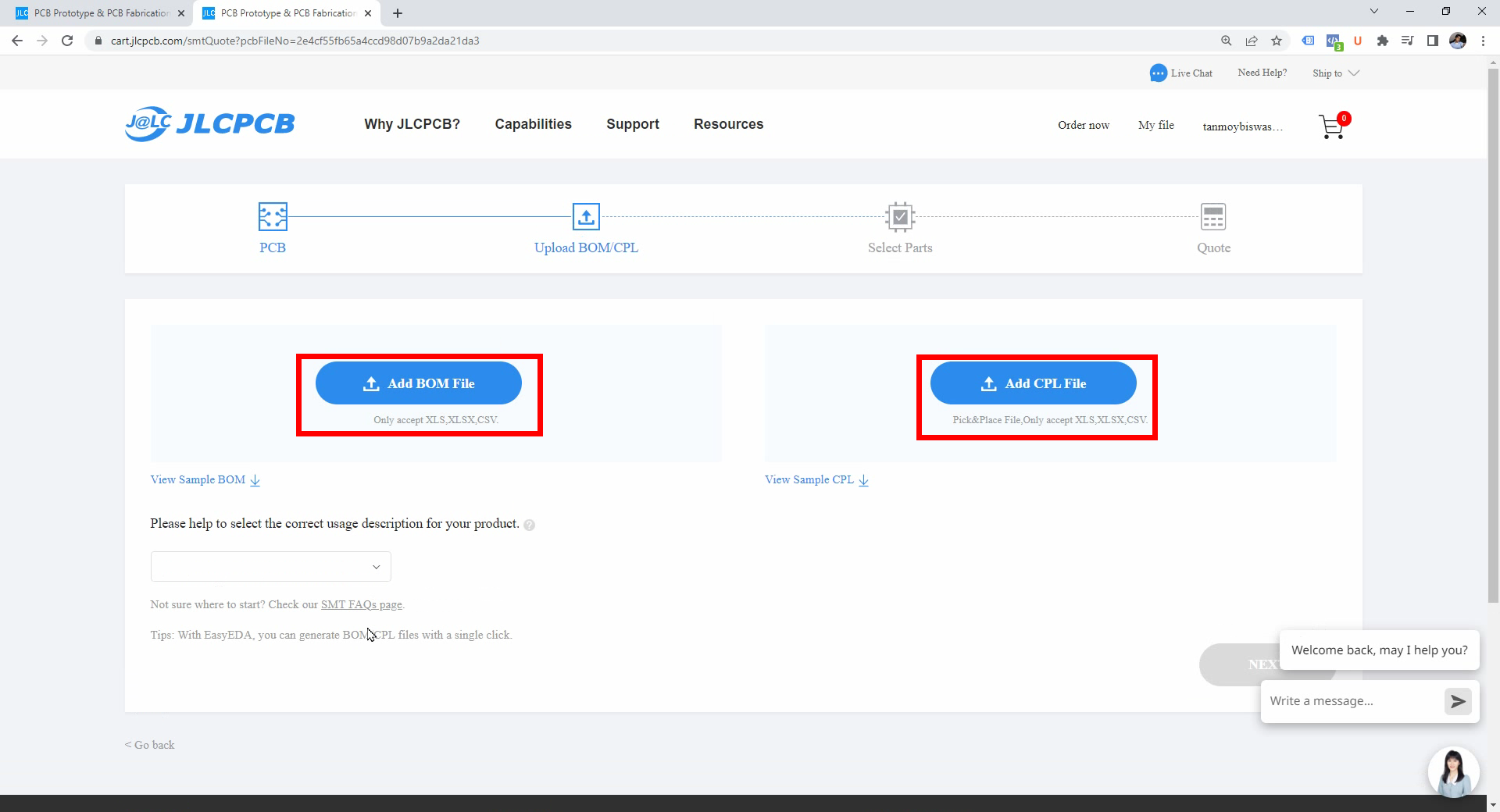Open a new browser tab

point(398,13)
